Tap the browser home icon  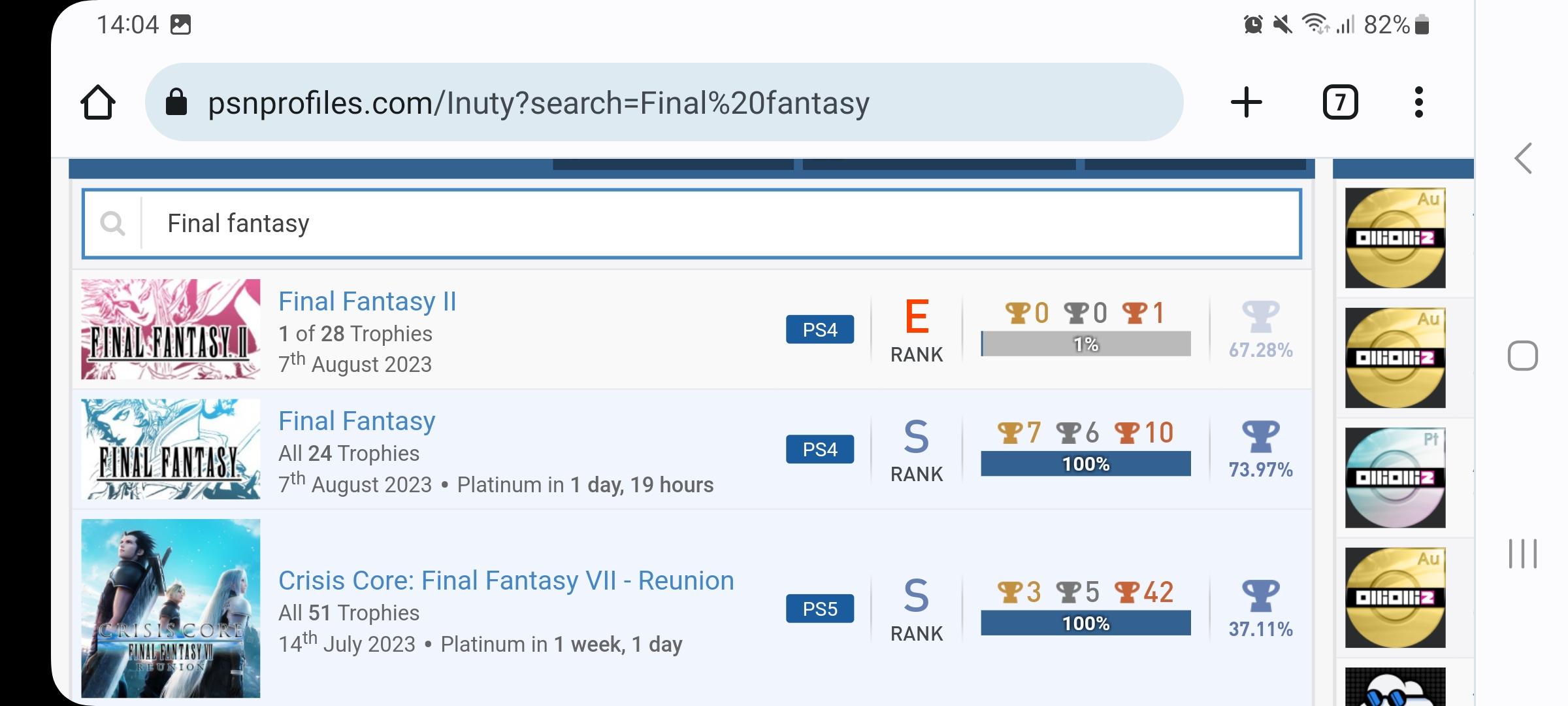pyautogui.click(x=98, y=103)
